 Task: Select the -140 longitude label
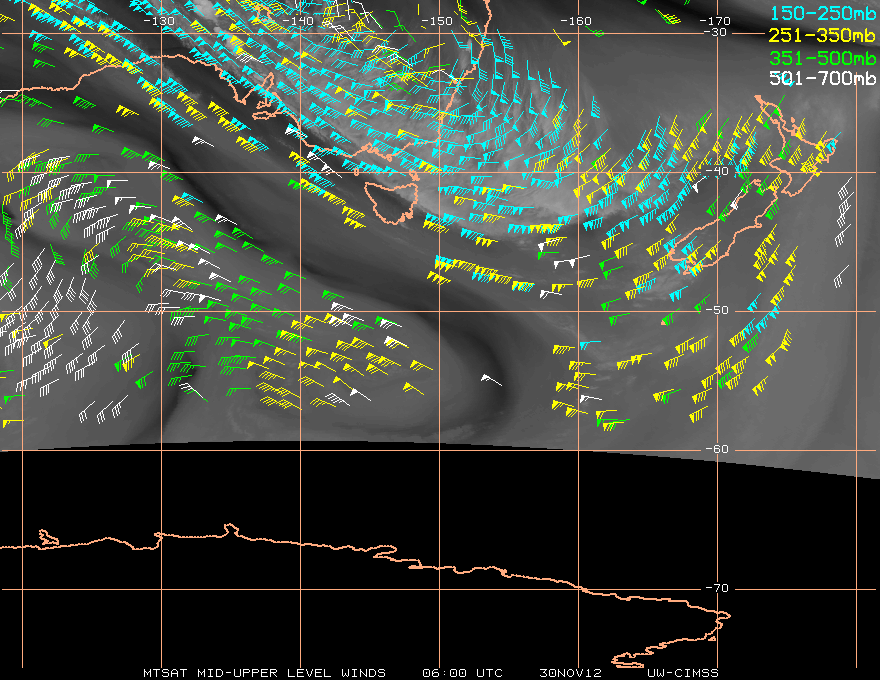[298, 21]
